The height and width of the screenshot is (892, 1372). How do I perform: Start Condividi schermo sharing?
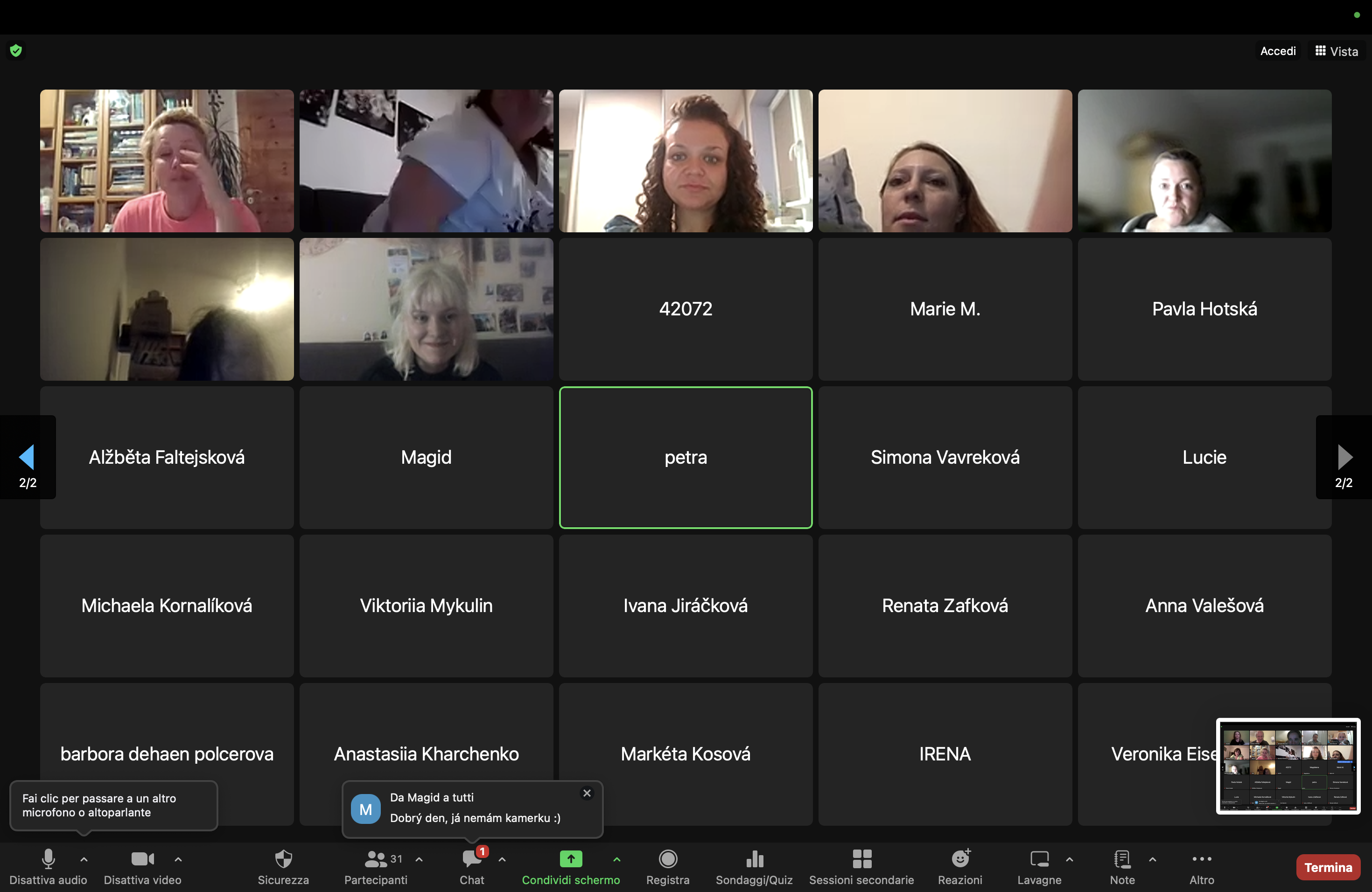pyautogui.click(x=571, y=867)
